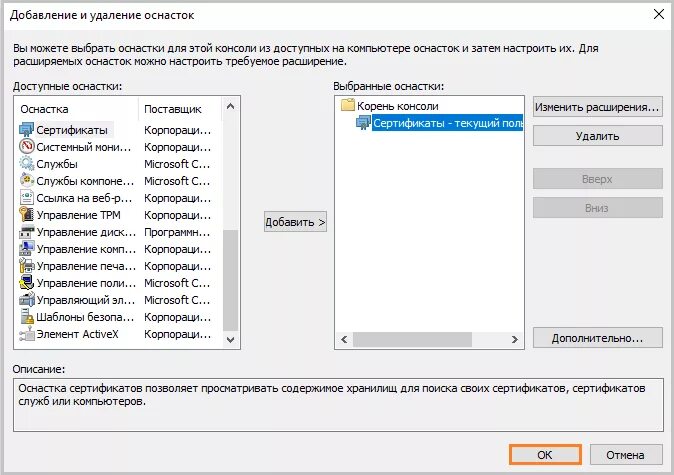Click selected snap-ins scroll left arrow
Viewport: 674px width, 475px height.
(x=344, y=340)
